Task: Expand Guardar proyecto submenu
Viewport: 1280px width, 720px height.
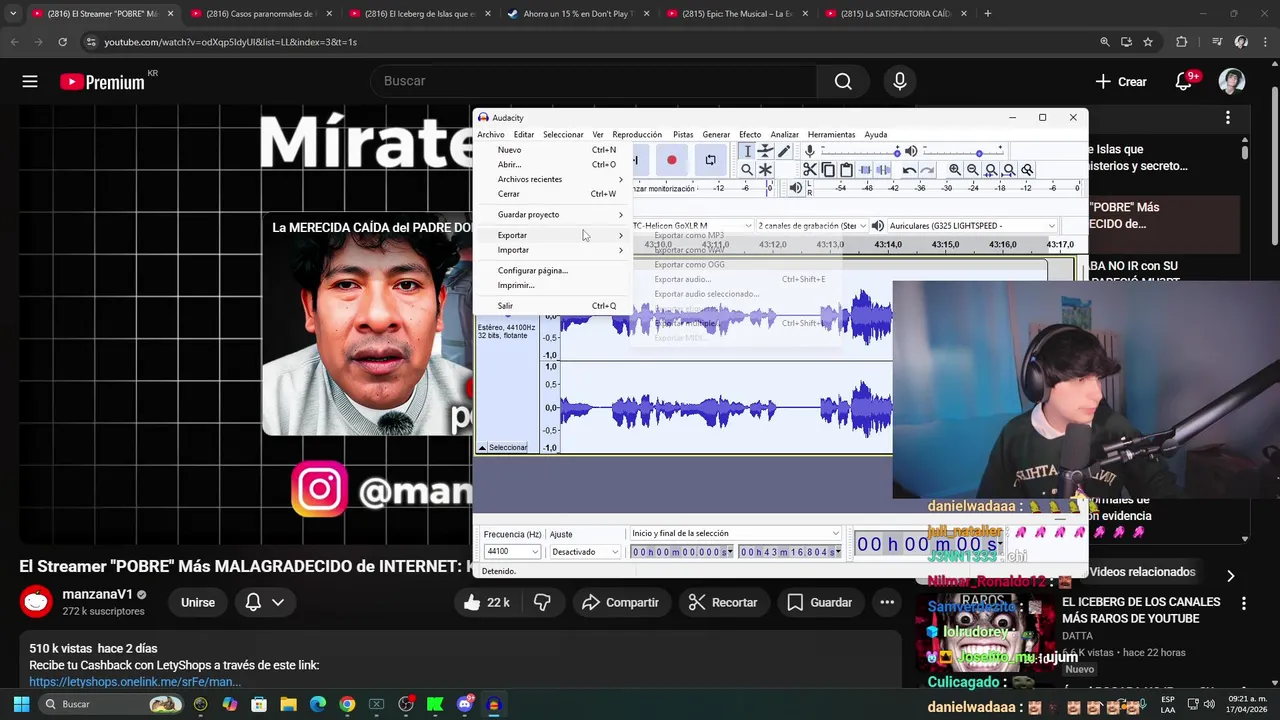Action: click(554, 215)
